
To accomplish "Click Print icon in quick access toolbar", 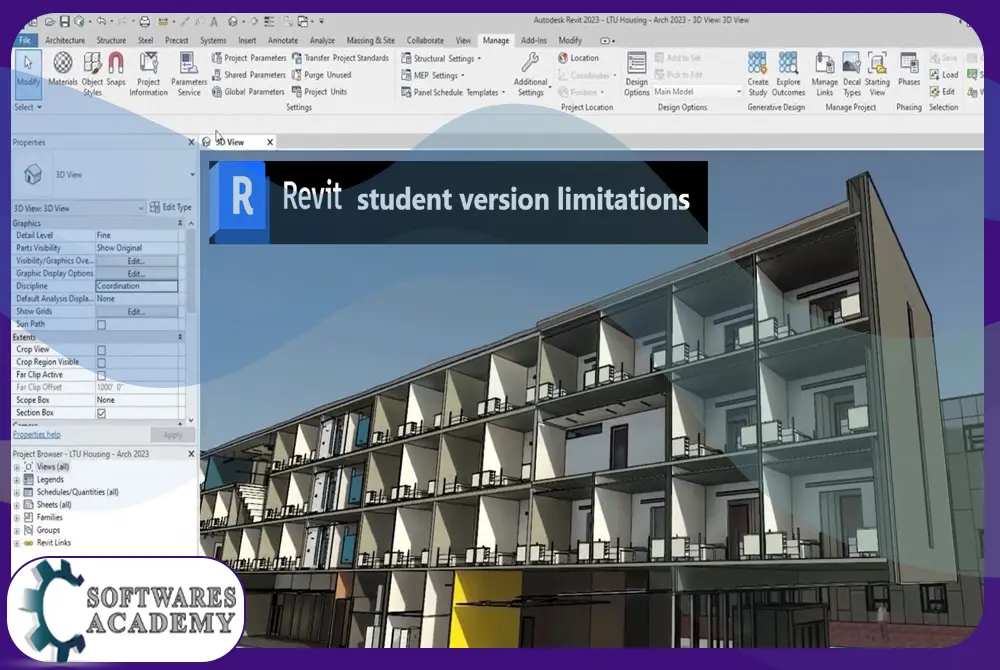I will tap(145, 22).
